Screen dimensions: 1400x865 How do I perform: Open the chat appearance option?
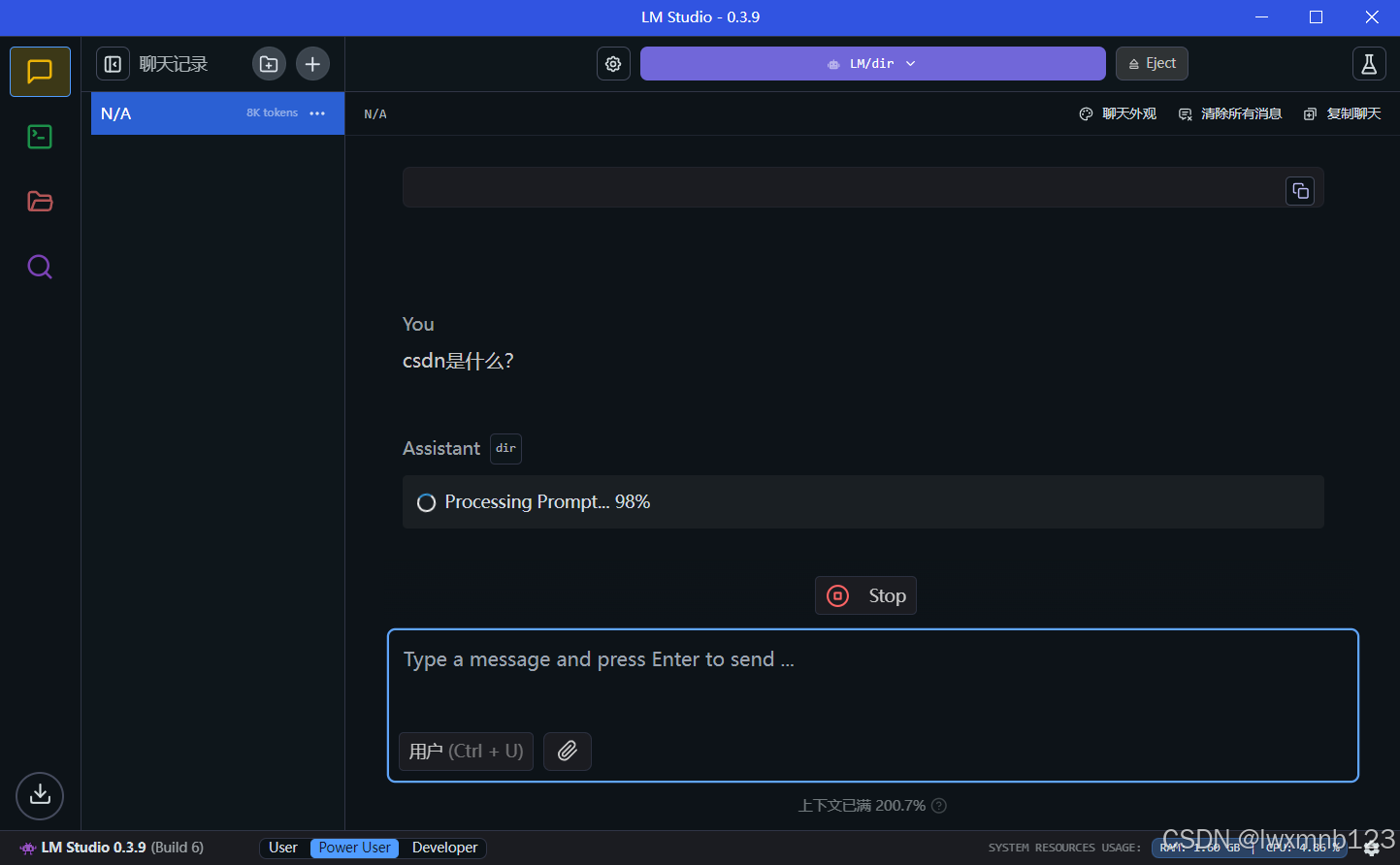(1118, 114)
